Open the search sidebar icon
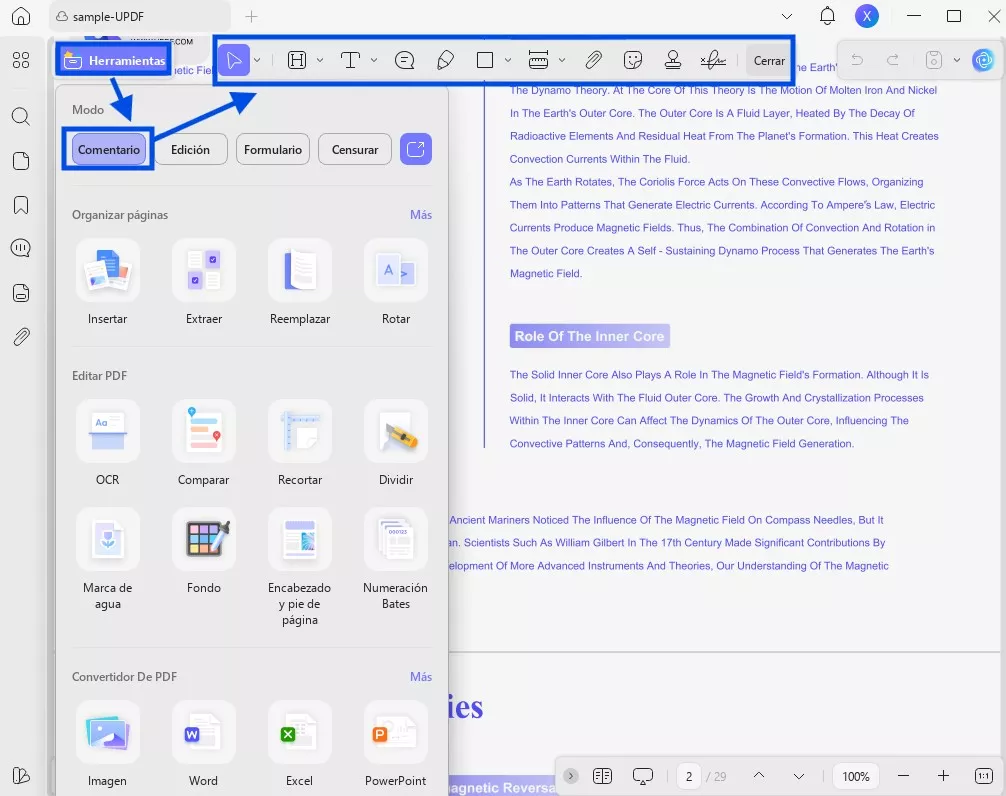The height and width of the screenshot is (796, 1006). coord(21,116)
